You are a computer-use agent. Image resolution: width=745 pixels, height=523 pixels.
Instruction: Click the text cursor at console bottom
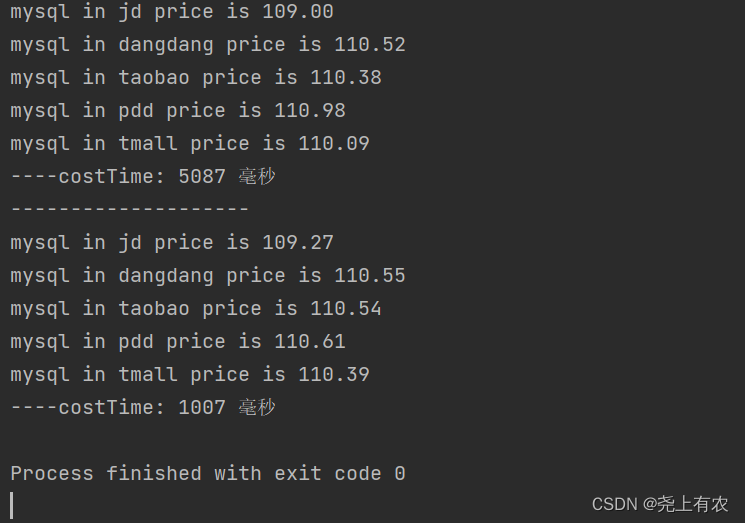click(12, 505)
